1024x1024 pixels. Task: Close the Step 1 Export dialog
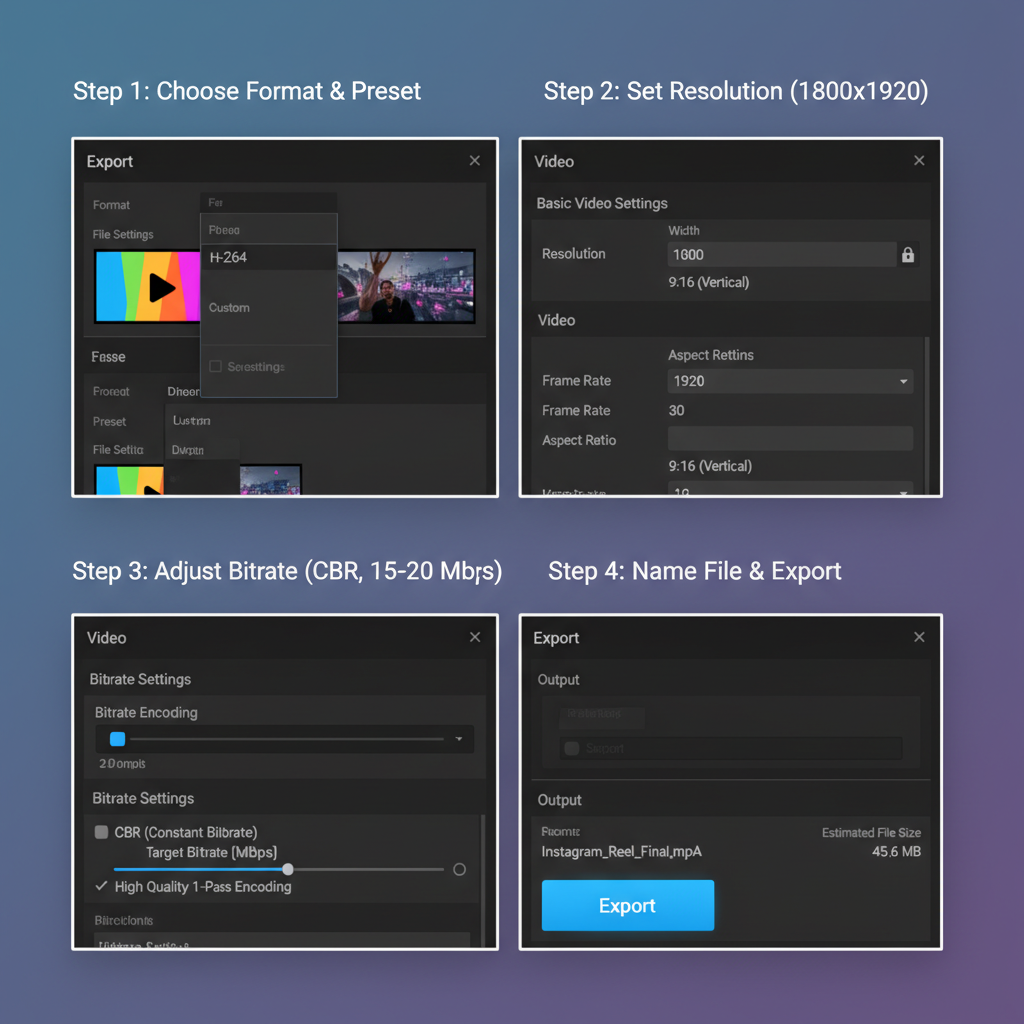click(x=475, y=161)
